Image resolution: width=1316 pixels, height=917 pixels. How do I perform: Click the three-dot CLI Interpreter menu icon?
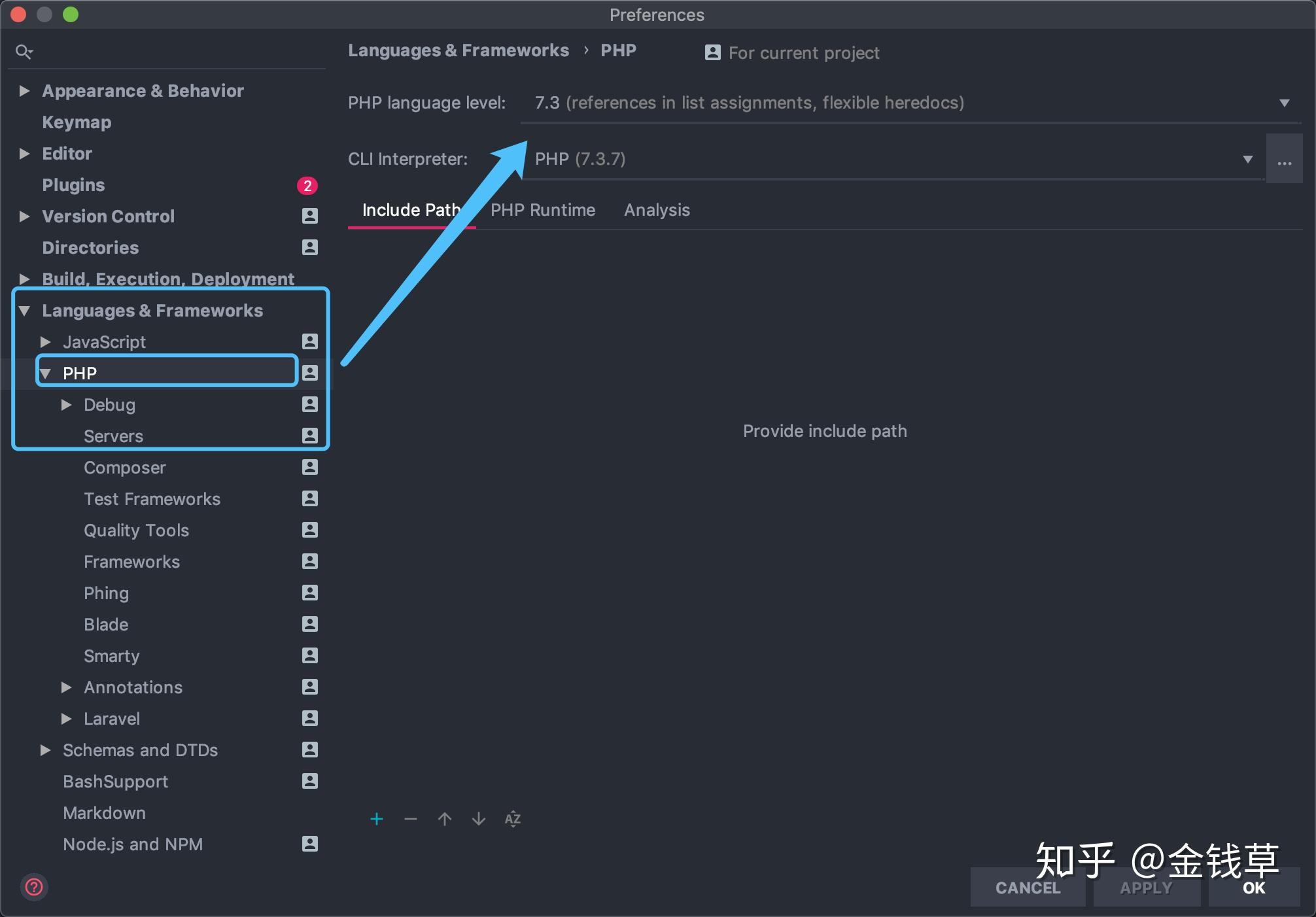pyautogui.click(x=1284, y=158)
